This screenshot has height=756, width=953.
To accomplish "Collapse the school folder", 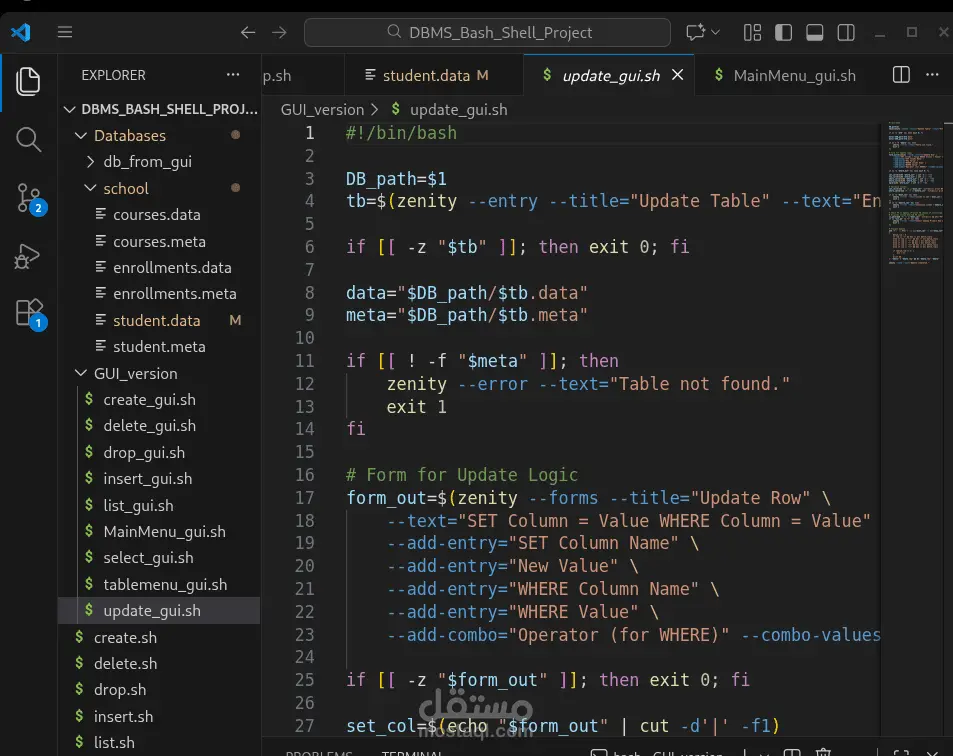I will [x=125, y=188].
